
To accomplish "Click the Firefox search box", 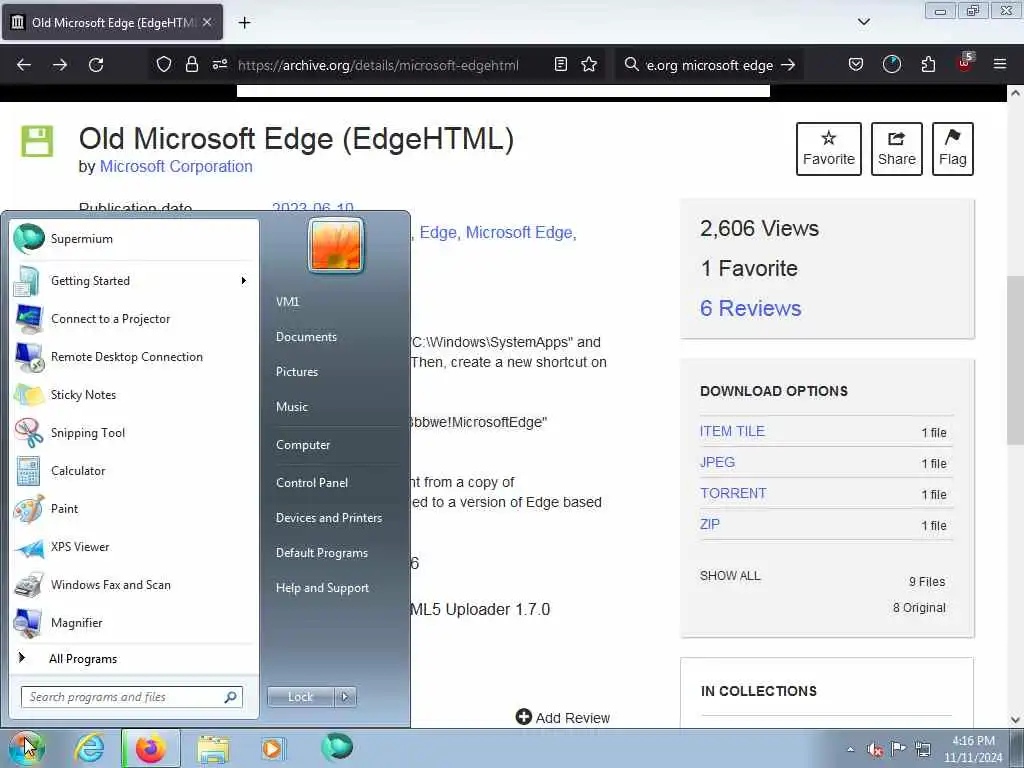I will tap(709, 65).
